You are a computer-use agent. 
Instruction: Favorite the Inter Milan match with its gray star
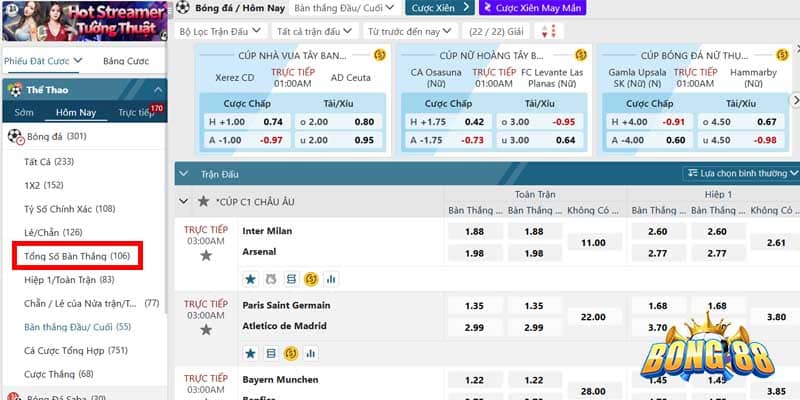(x=206, y=255)
